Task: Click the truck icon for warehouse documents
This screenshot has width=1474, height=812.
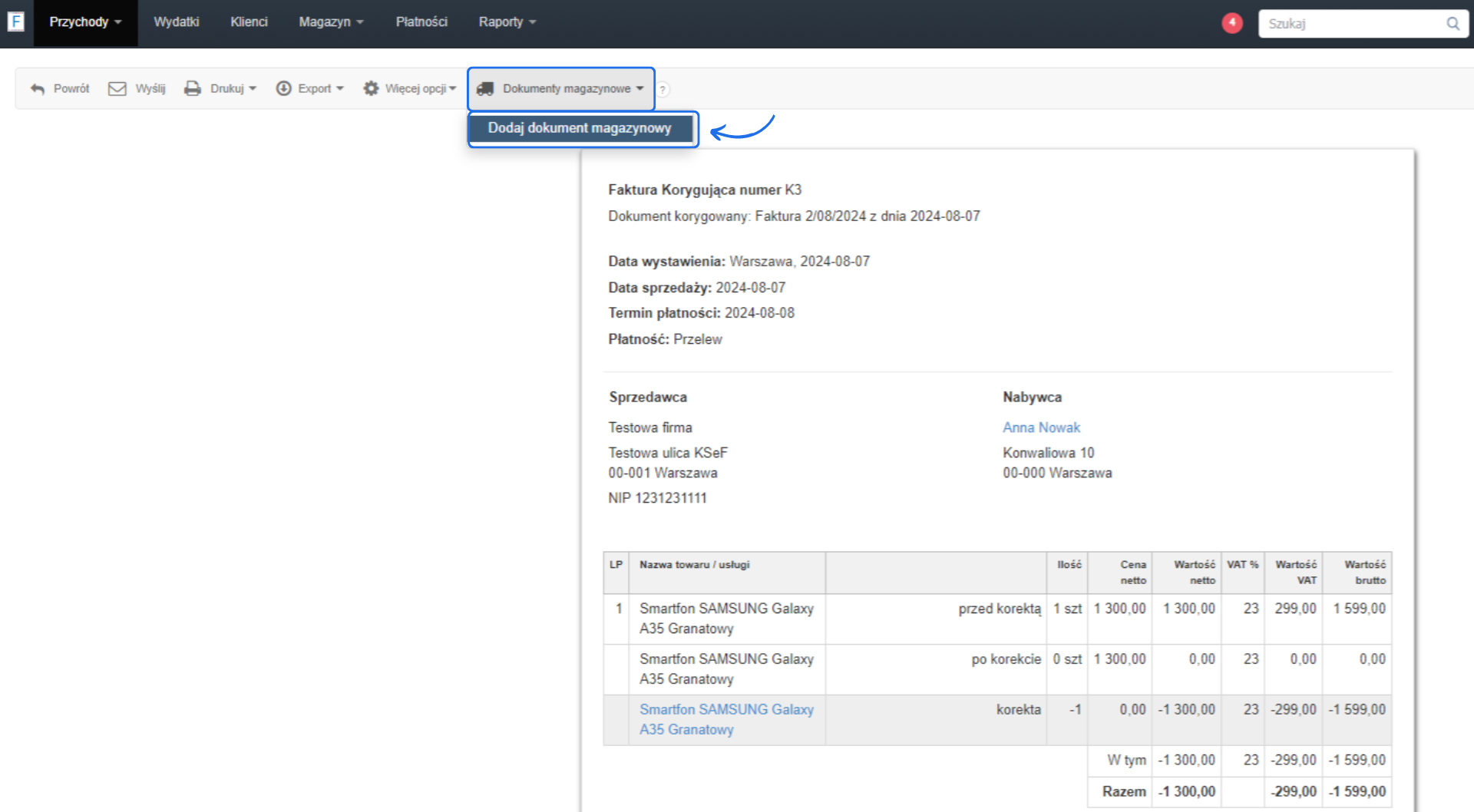Action: (485, 89)
